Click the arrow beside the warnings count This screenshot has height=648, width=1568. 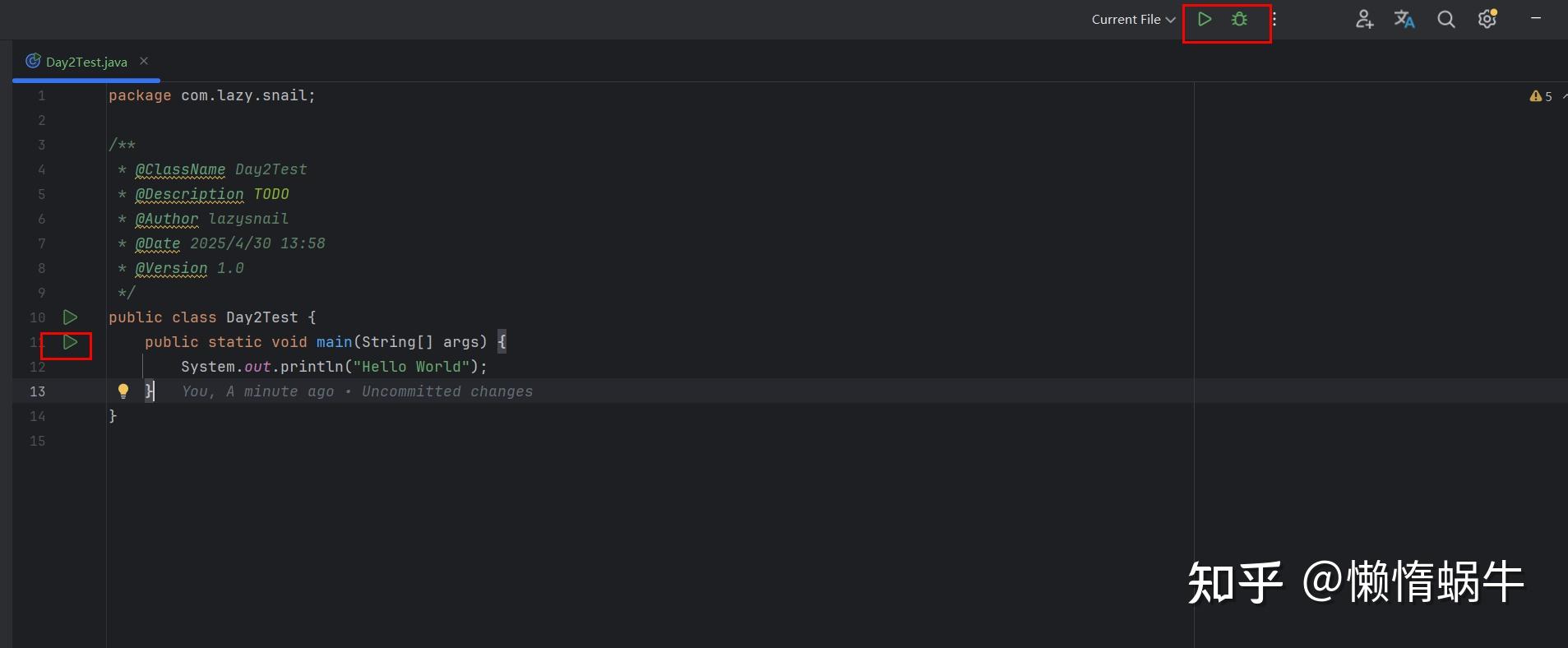(x=1563, y=96)
